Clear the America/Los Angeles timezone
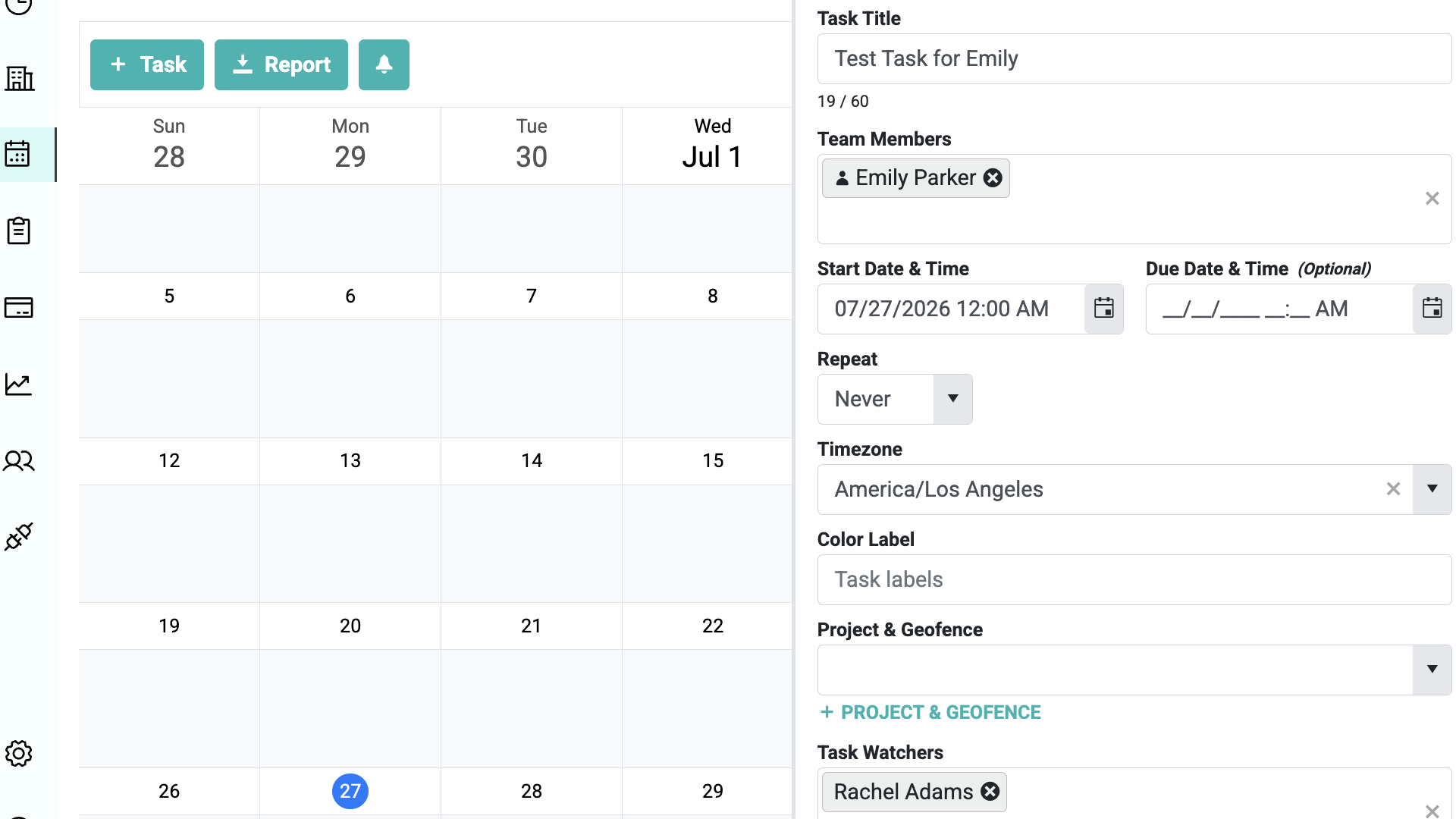1456x819 pixels. point(1393,489)
